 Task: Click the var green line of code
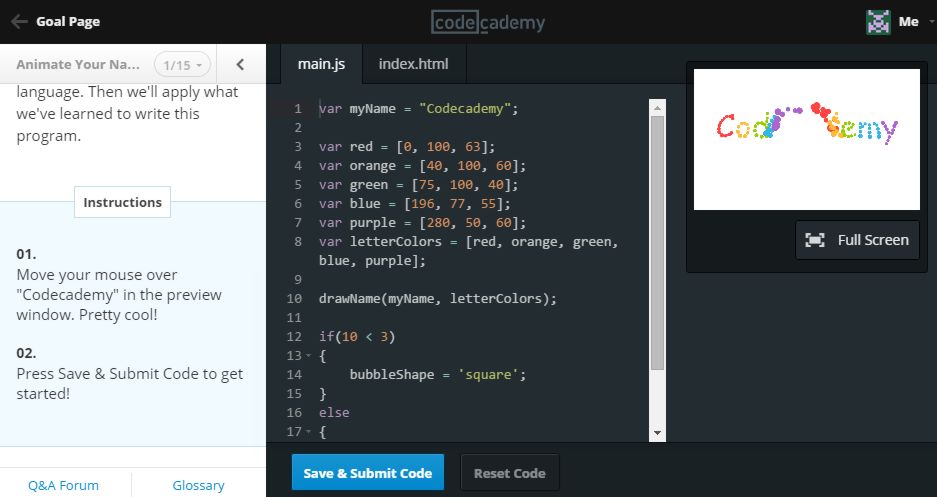pyautogui.click(x=418, y=185)
